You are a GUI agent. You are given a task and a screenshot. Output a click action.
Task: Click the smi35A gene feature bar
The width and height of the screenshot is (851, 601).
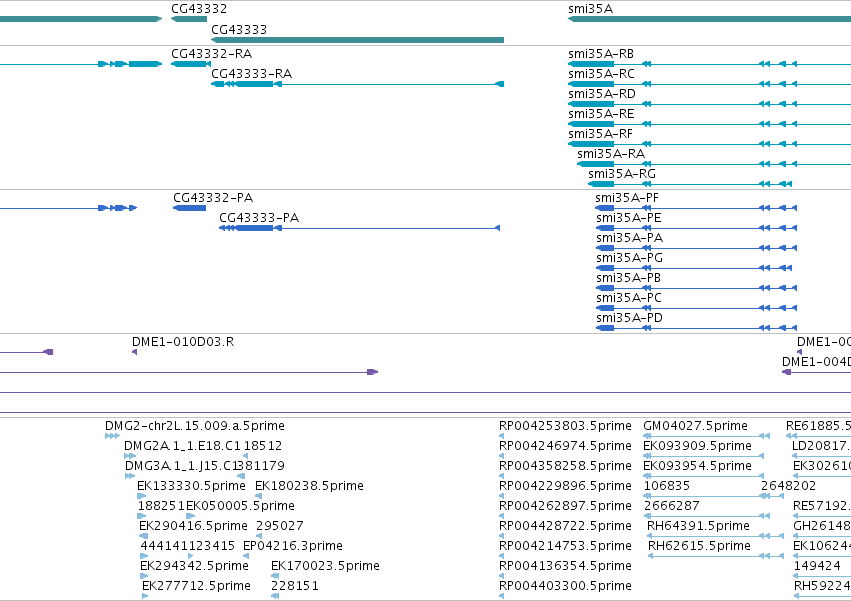(709, 19)
